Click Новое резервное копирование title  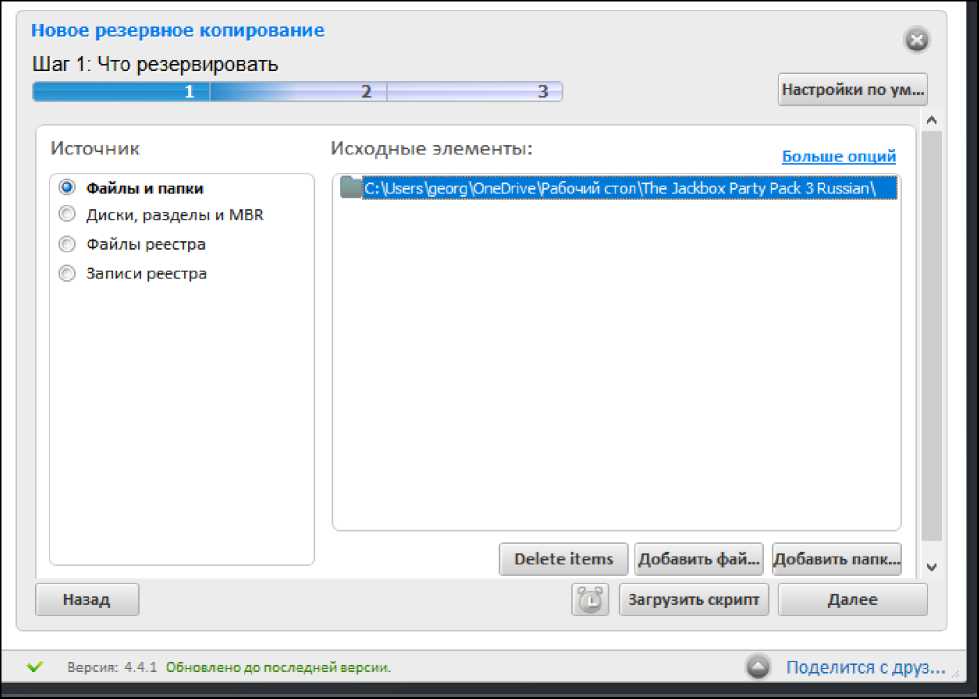178,30
